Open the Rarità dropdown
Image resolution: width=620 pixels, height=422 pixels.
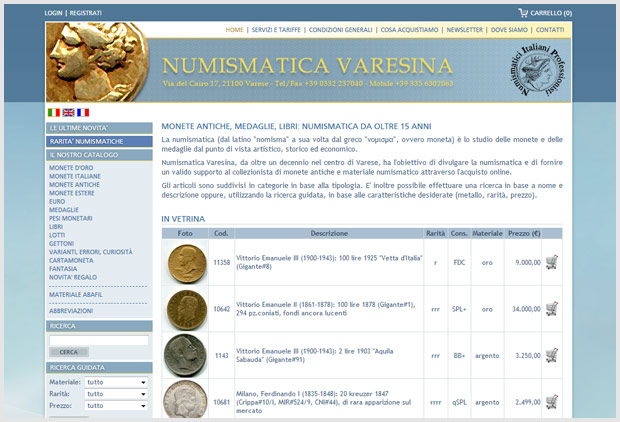tap(116, 394)
